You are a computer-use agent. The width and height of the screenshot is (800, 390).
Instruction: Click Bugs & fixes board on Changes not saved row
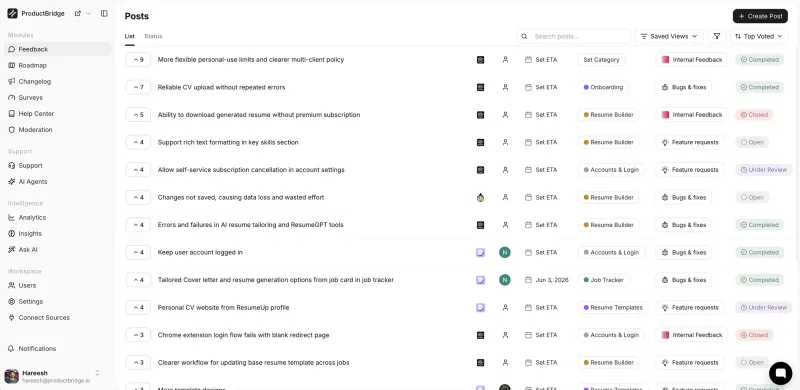point(683,198)
